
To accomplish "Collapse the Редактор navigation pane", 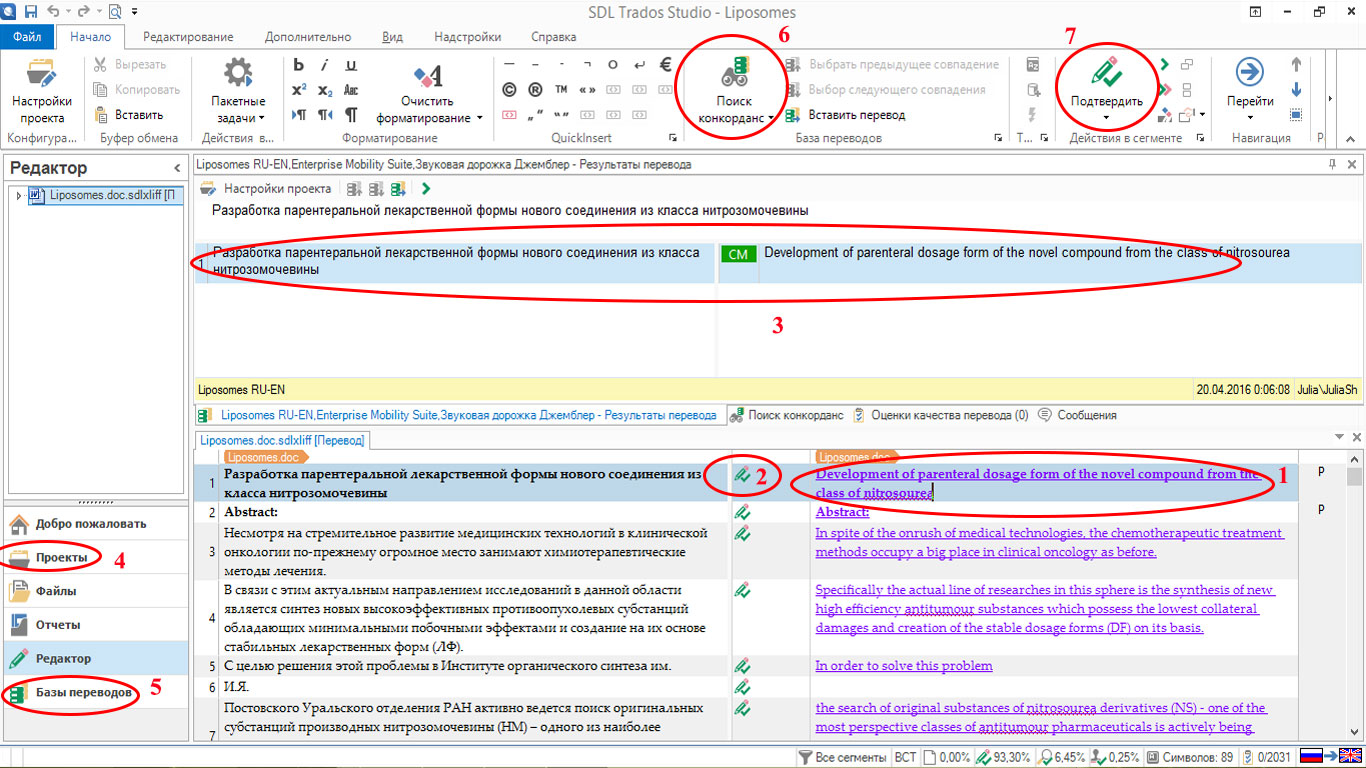I will point(177,168).
